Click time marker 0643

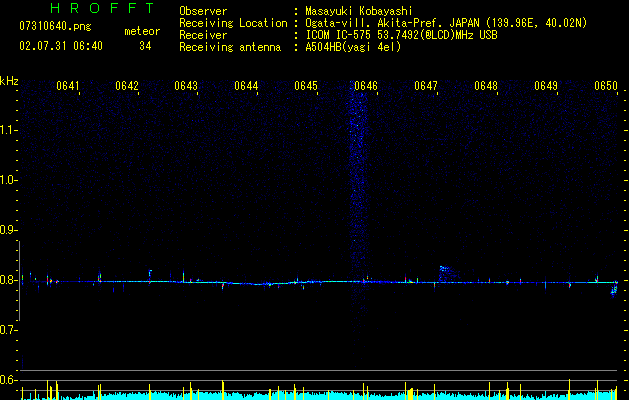(x=186, y=86)
